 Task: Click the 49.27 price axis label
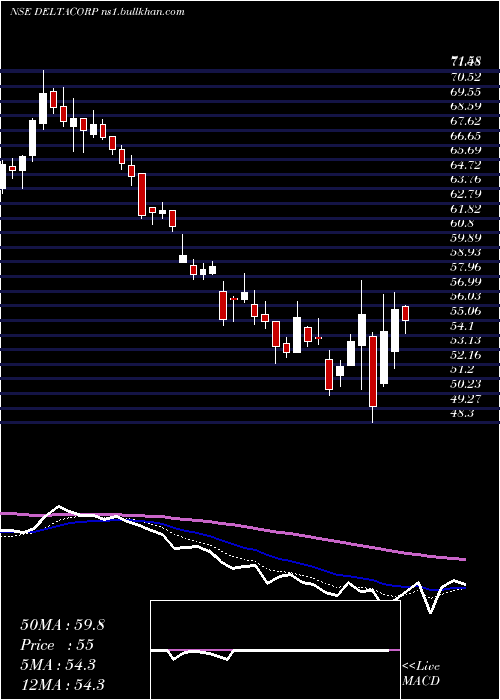465,399
